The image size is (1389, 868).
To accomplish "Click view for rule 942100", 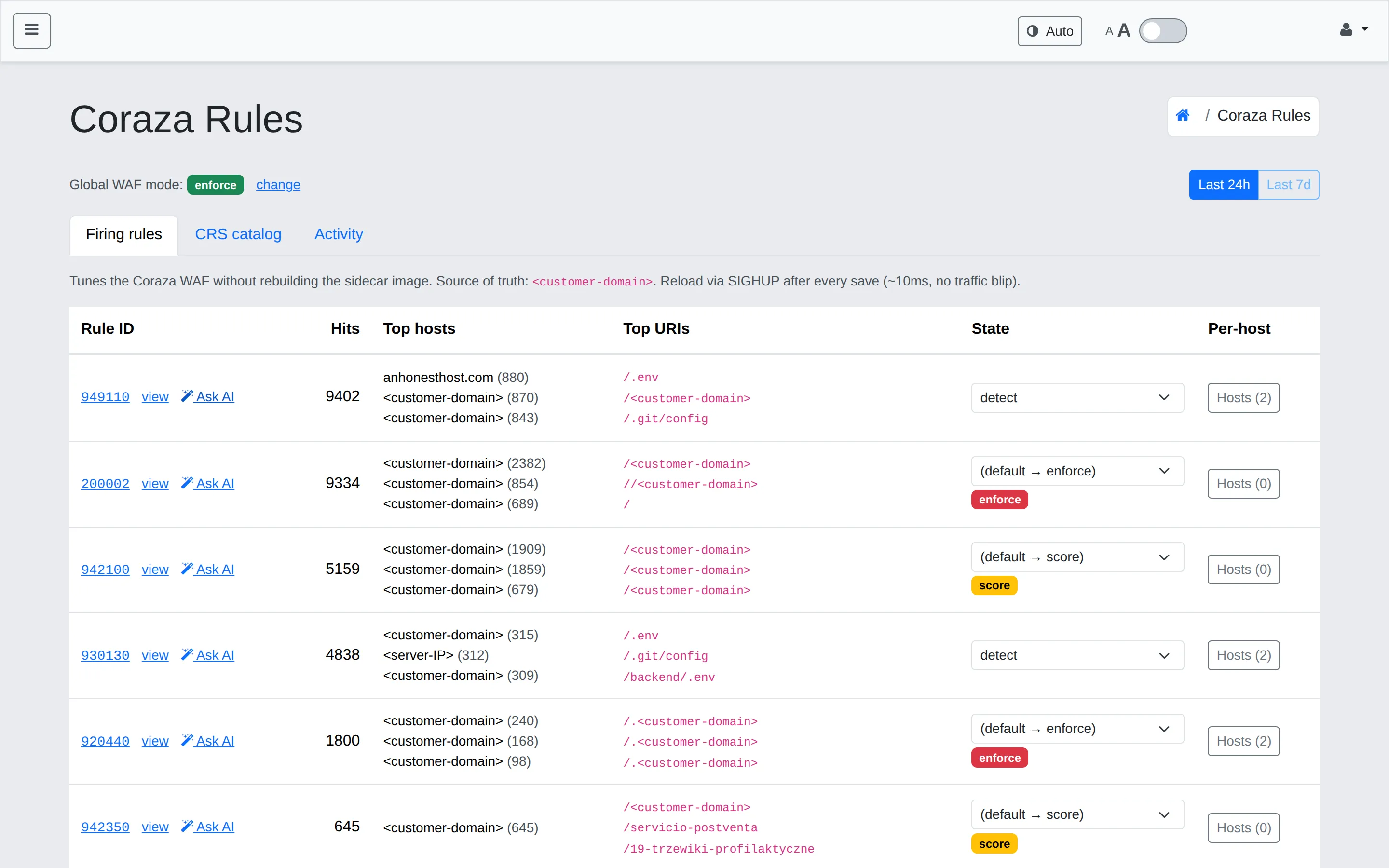I will [155, 570].
